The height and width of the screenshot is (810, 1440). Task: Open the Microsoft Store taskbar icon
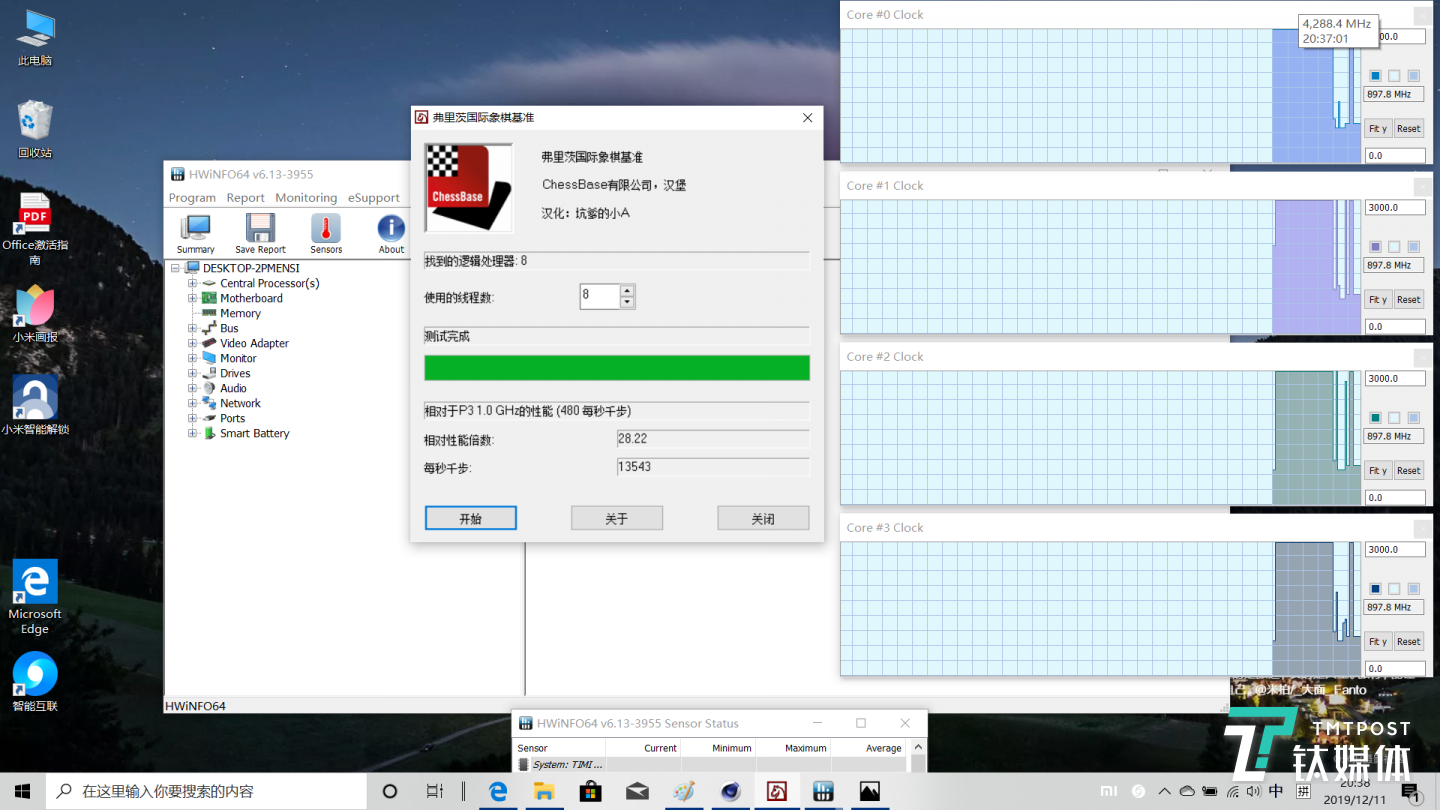point(590,791)
